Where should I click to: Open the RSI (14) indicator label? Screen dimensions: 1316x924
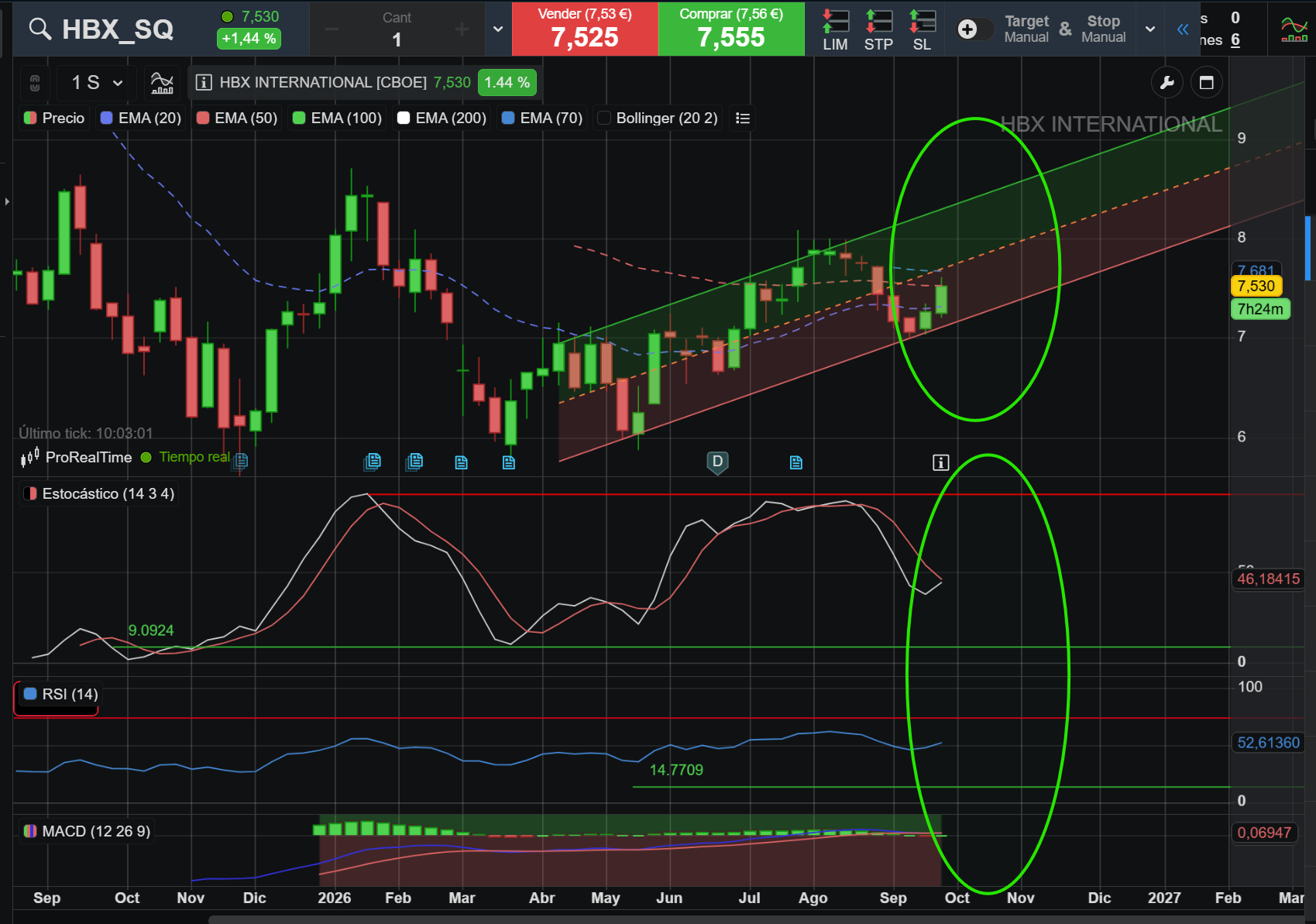tap(61, 694)
